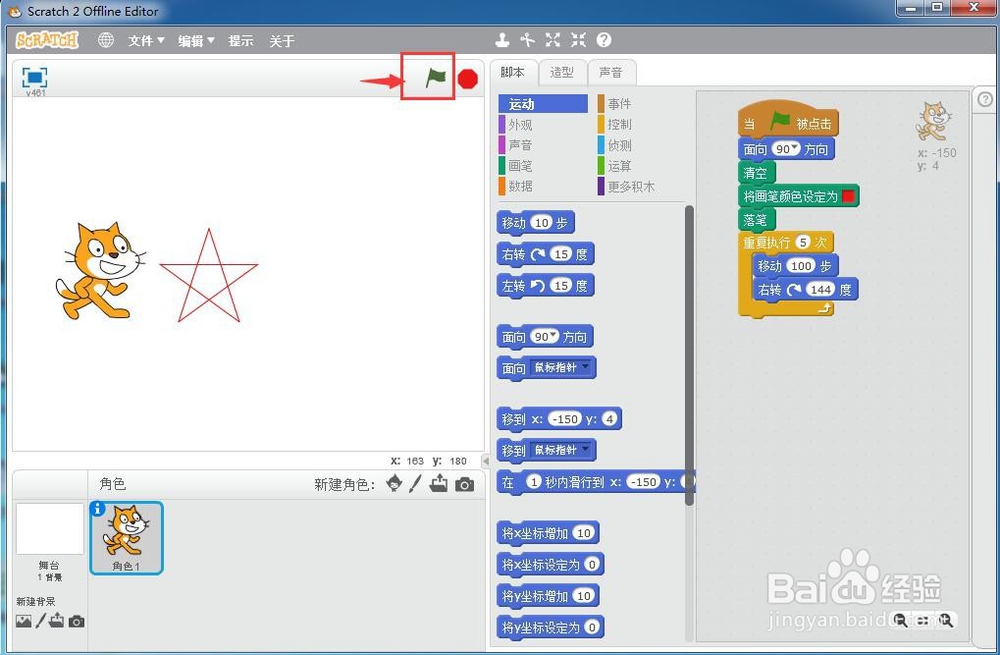Click the blocks palette scrollbar
This screenshot has width=1000, height=655.
[689, 355]
